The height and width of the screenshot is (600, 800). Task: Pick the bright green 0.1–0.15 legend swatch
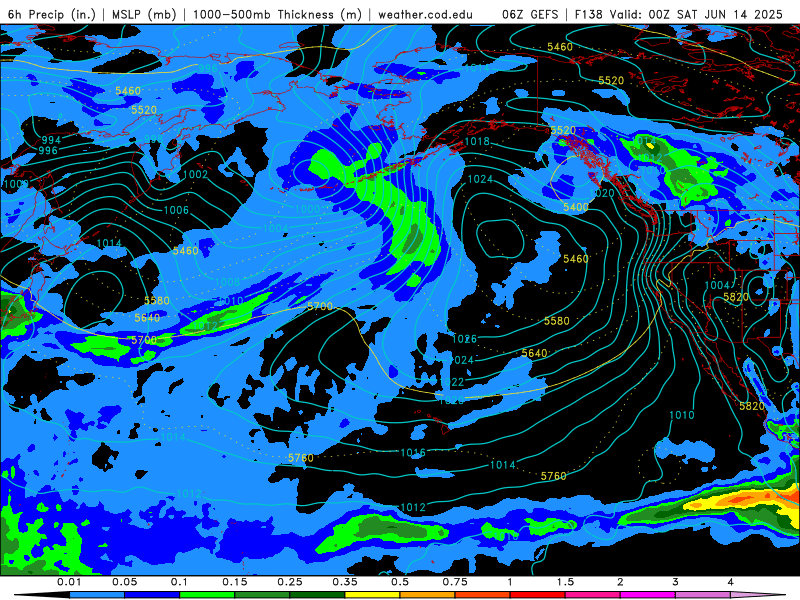(x=207, y=595)
